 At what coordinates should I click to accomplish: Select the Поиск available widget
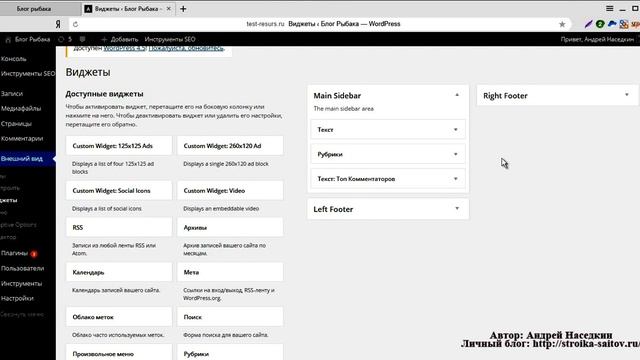[x=230, y=317]
